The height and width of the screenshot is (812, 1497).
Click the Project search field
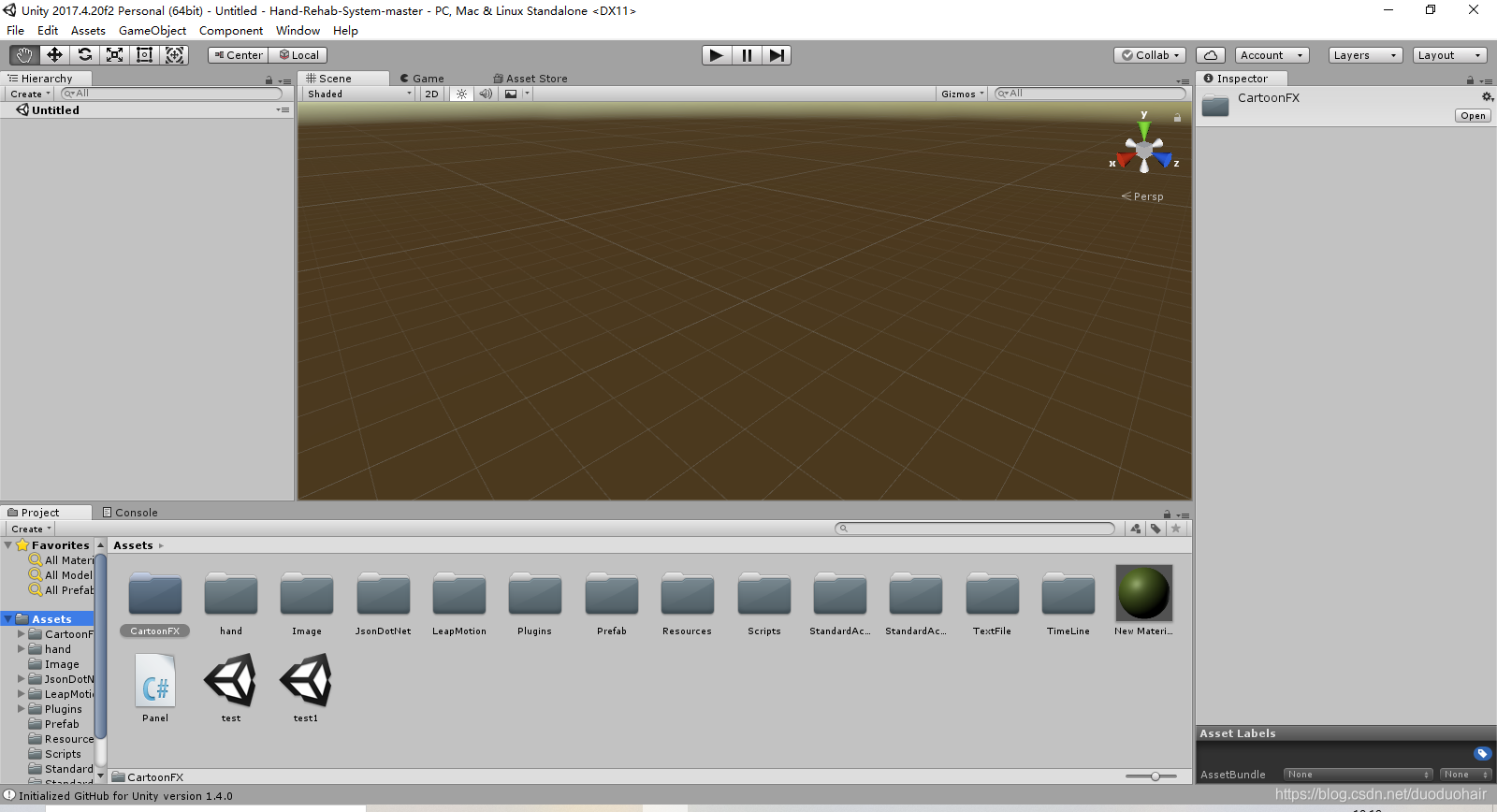pos(975,529)
